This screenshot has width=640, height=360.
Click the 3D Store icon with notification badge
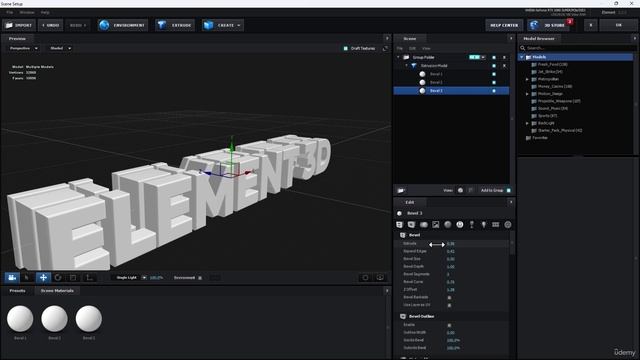[534, 25]
